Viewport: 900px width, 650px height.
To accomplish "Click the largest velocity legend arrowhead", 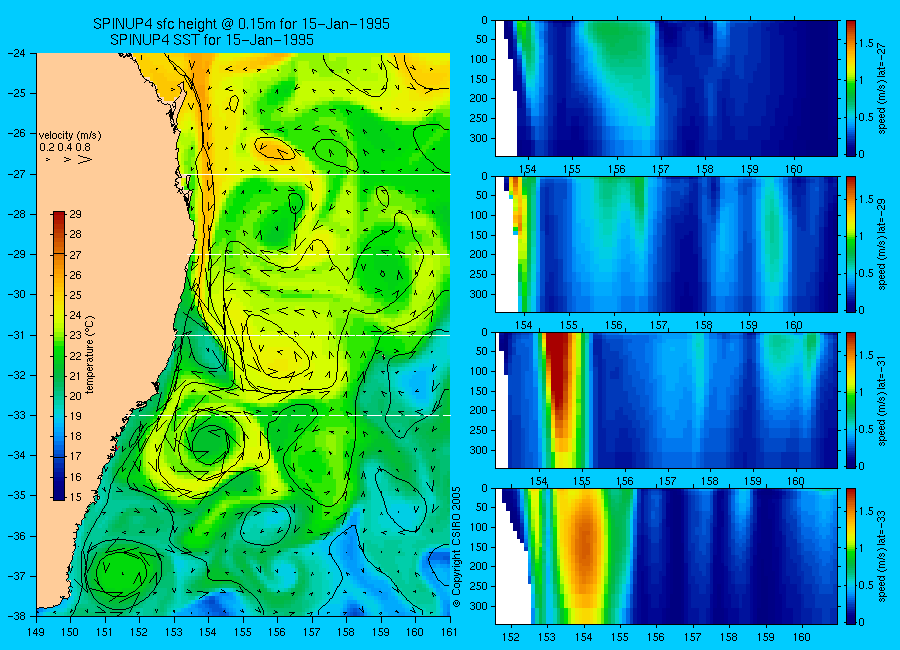I will [x=85, y=159].
